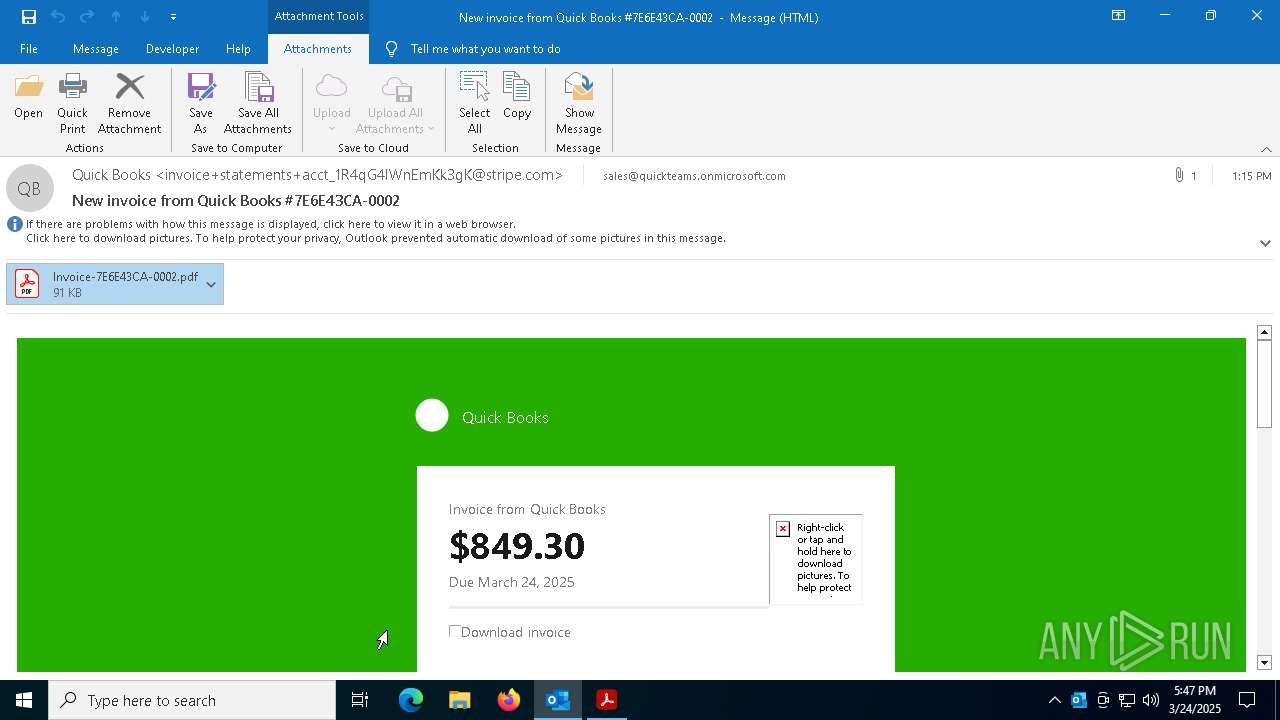The width and height of the screenshot is (1280, 720).
Task: Click the Due March 24, 2025 text
Action: [x=512, y=582]
